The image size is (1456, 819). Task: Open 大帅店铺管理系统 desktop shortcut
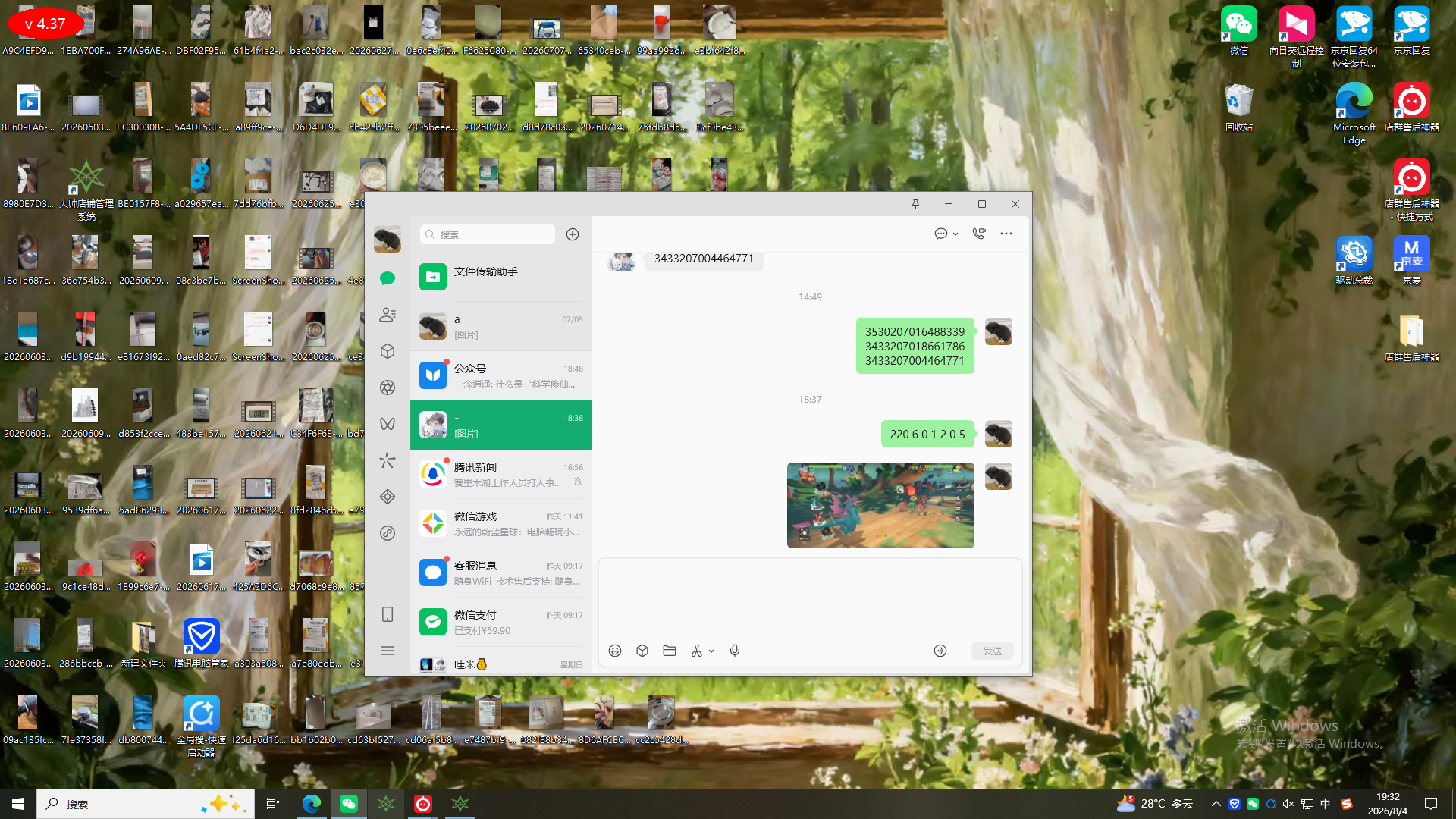coord(86,190)
